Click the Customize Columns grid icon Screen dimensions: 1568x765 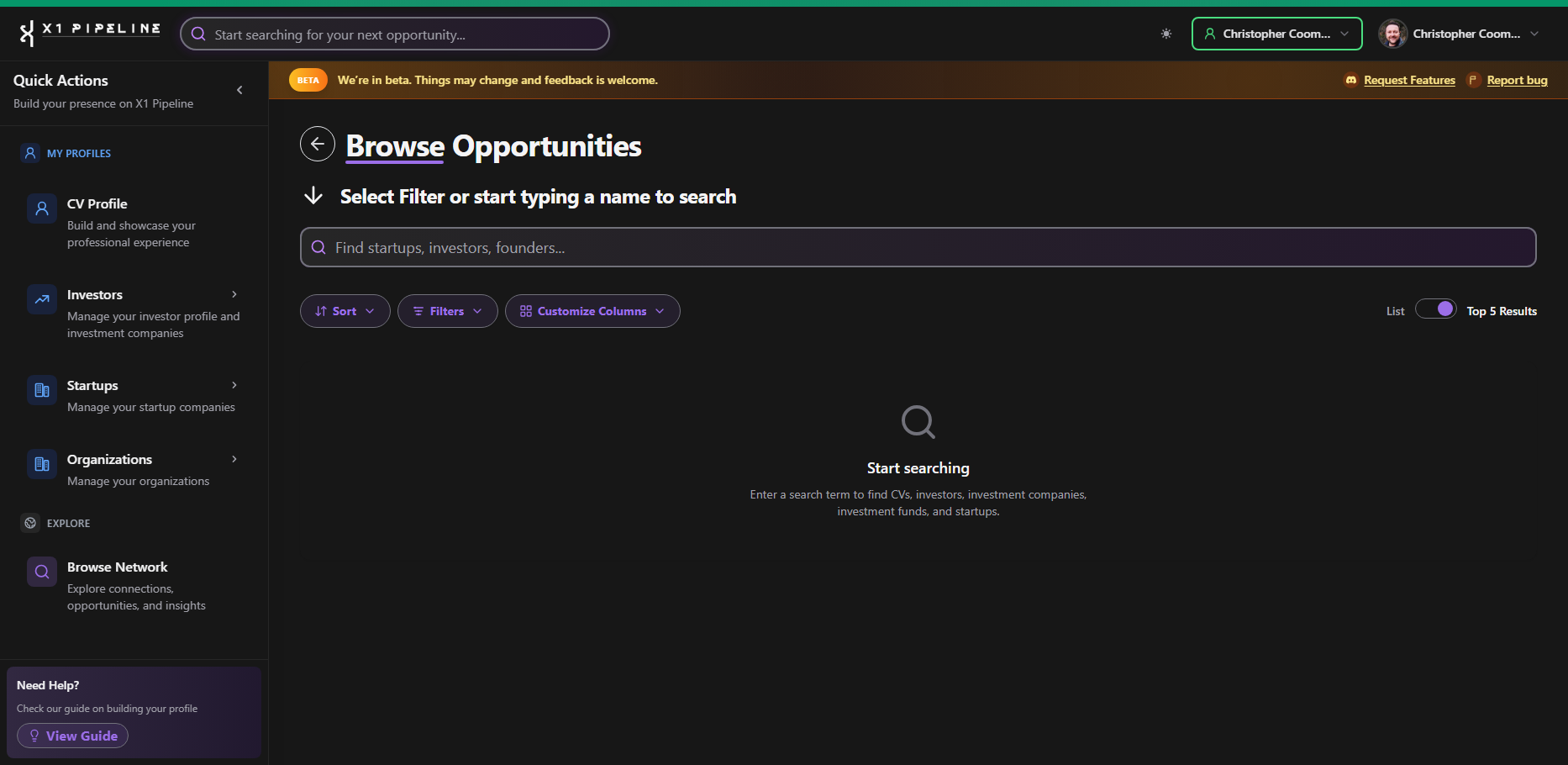(526, 311)
